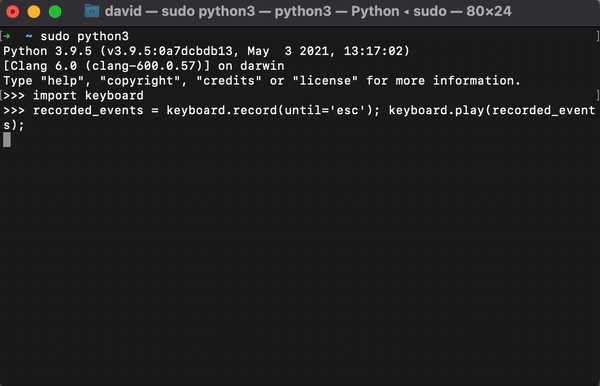The image size is (600, 386).
Task: Click the '80×24' size in title bar
Action: 489,11
